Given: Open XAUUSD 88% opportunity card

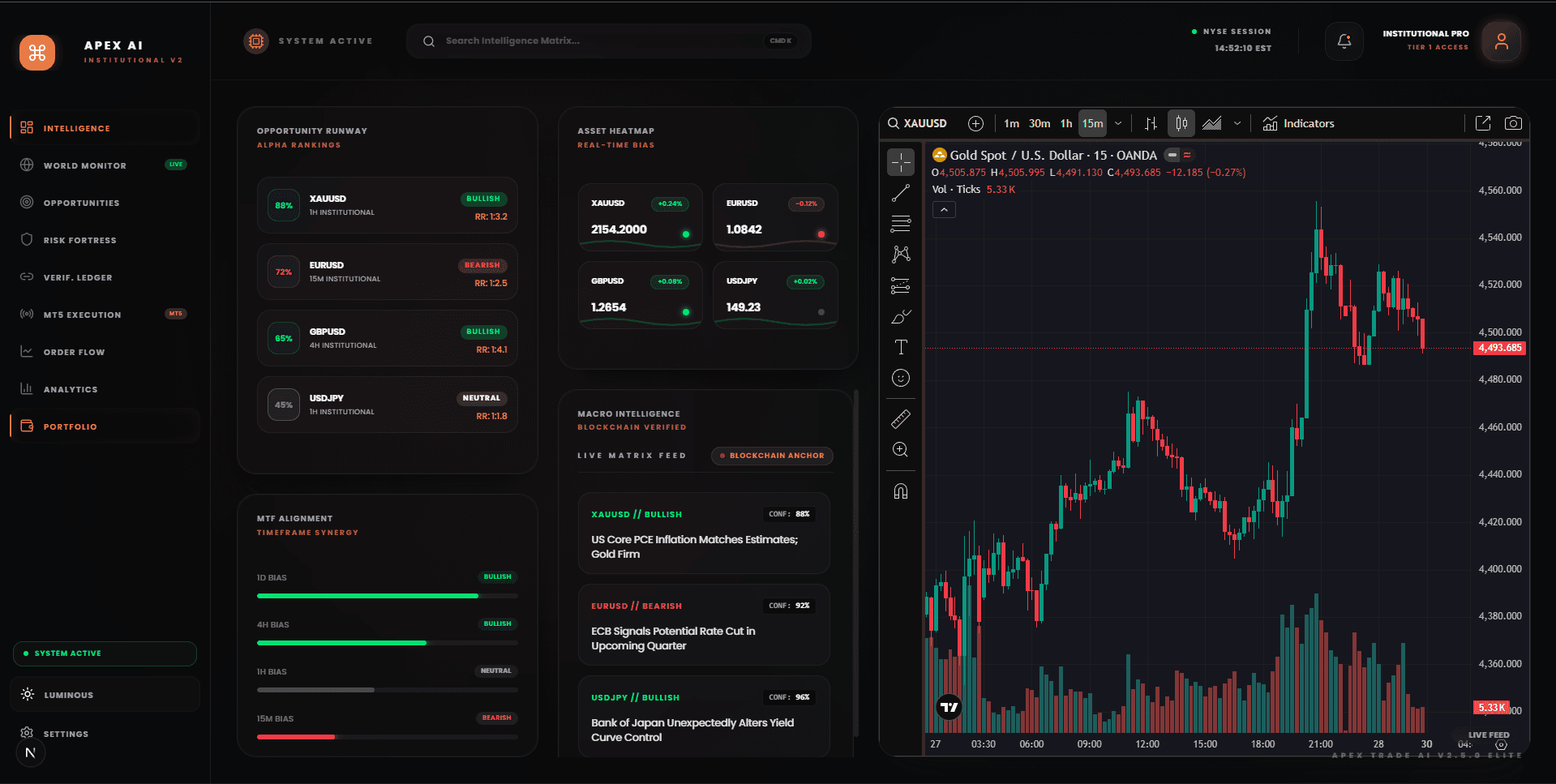Looking at the screenshot, I should (x=388, y=205).
